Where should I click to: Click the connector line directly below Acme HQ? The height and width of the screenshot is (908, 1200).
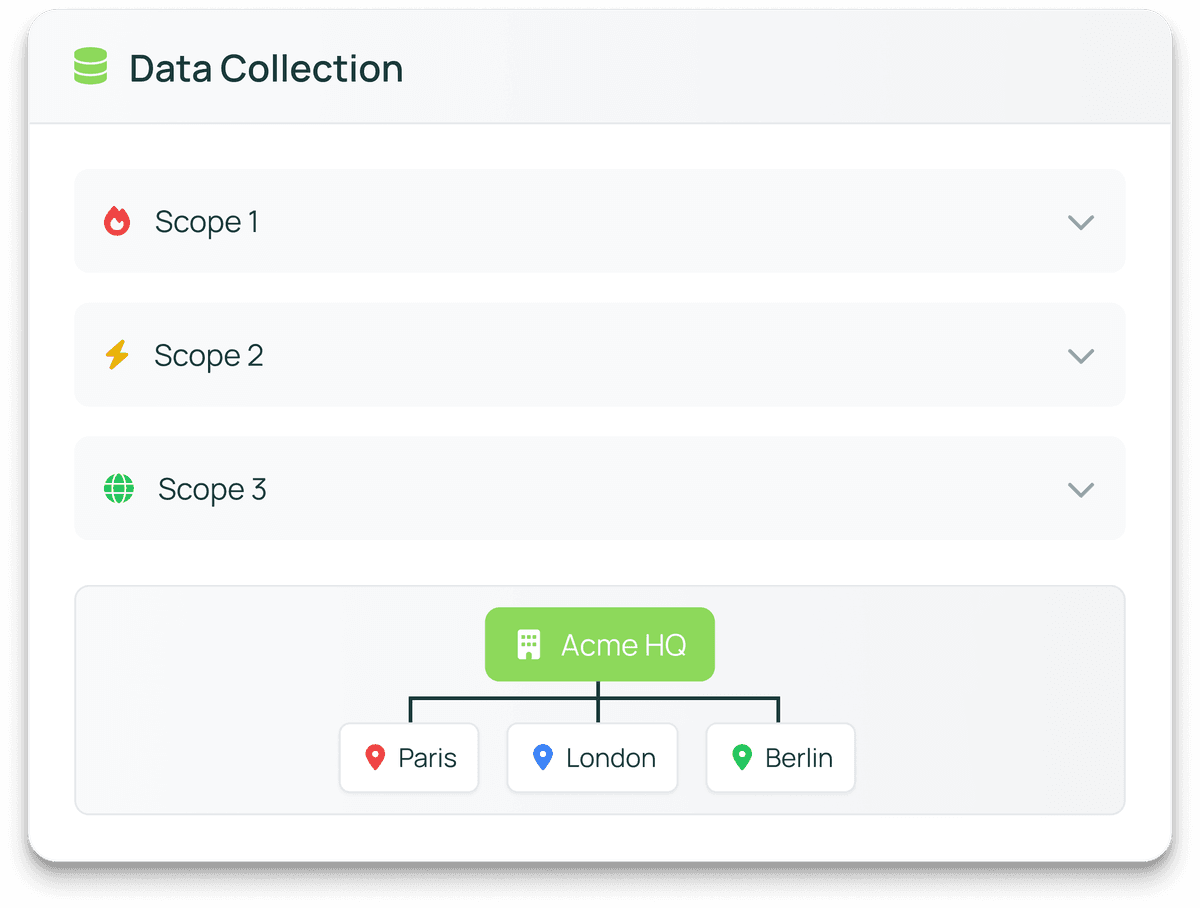coord(598,692)
